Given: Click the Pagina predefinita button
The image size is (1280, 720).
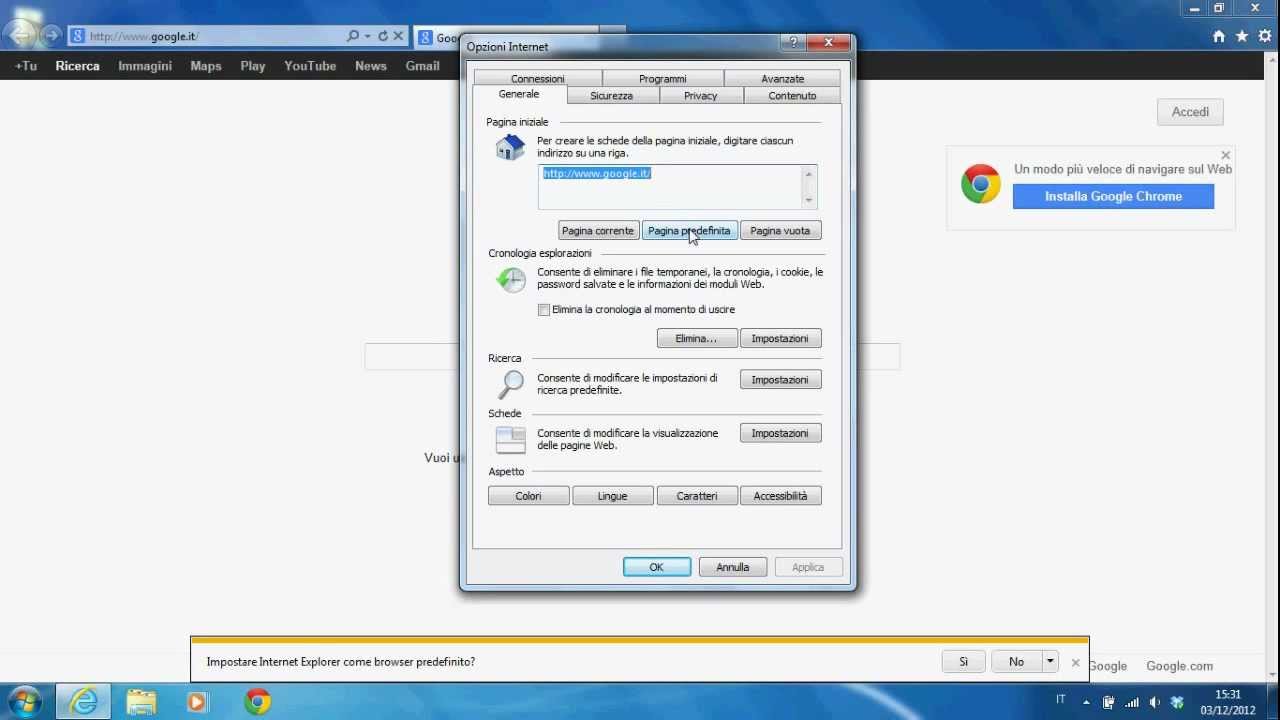Looking at the screenshot, I should [x=689, y=231].
